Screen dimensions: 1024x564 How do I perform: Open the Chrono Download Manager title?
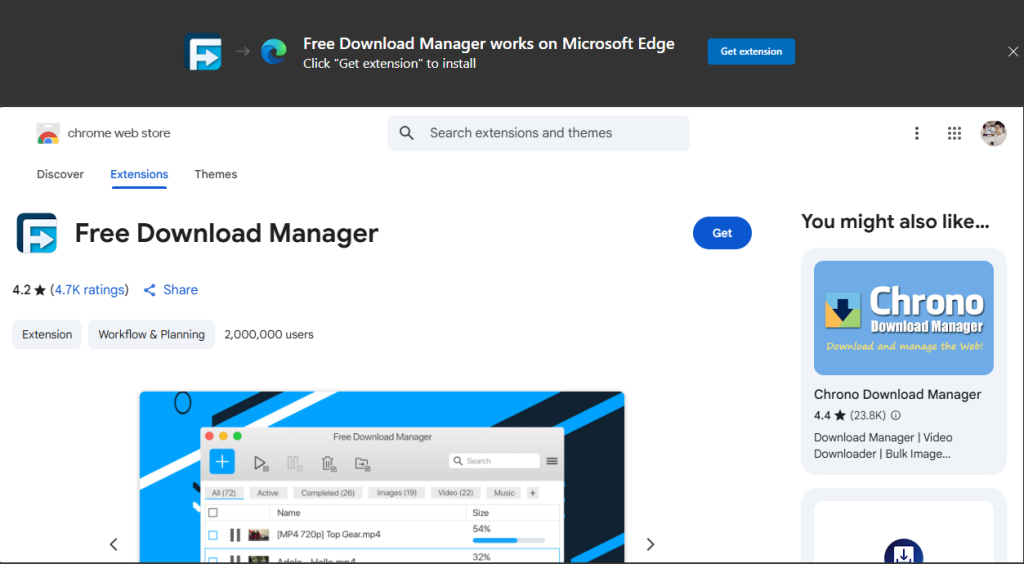pos(897,394)
